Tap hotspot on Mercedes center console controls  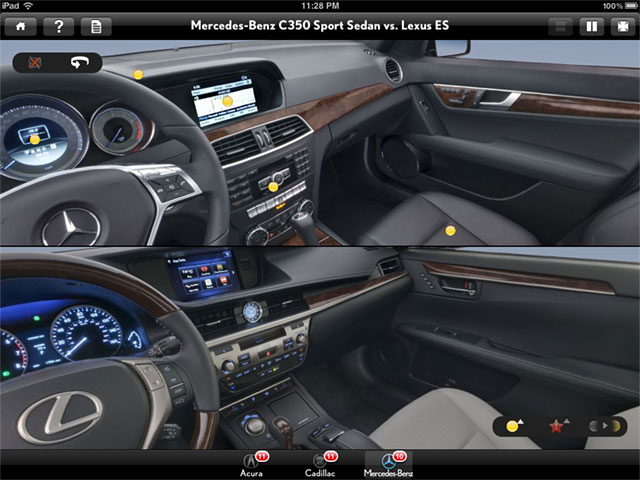[273, 186]
